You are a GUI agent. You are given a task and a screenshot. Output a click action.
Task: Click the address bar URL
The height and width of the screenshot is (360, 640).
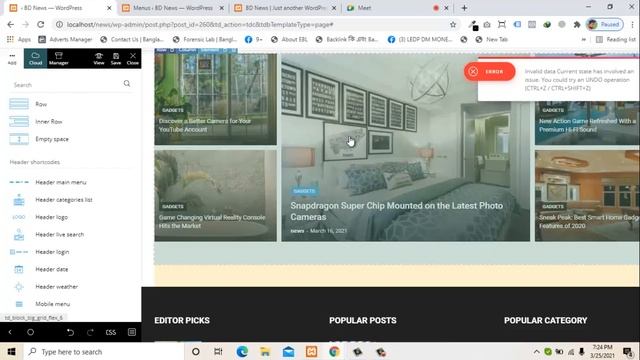coord(200,24)
